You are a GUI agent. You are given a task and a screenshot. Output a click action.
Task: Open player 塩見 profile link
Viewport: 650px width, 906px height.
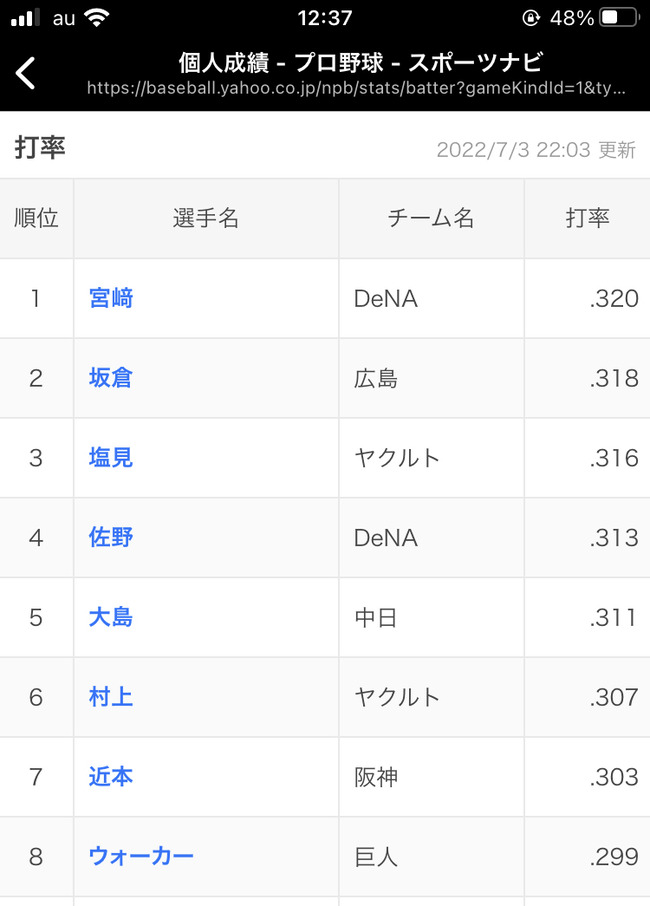tap(111, 458)
